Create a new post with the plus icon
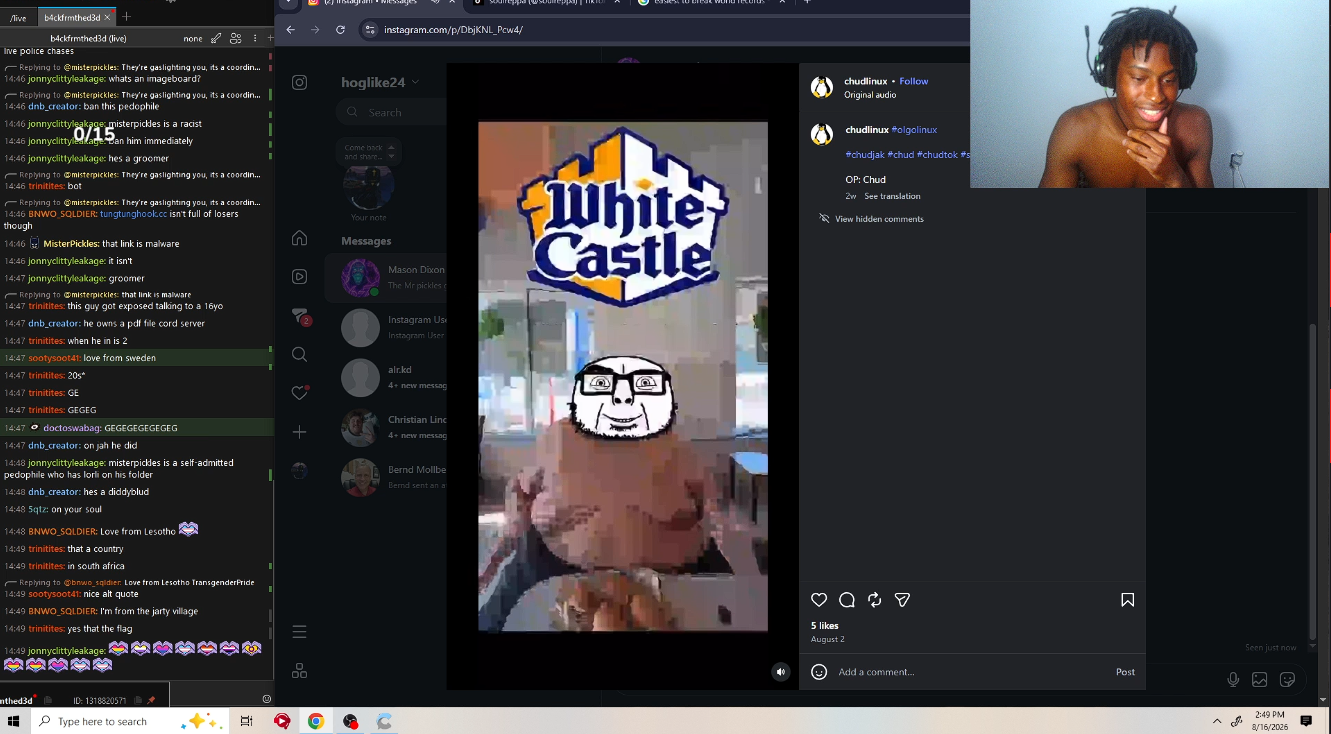1331x734 pixels. [x=299, y=432]
